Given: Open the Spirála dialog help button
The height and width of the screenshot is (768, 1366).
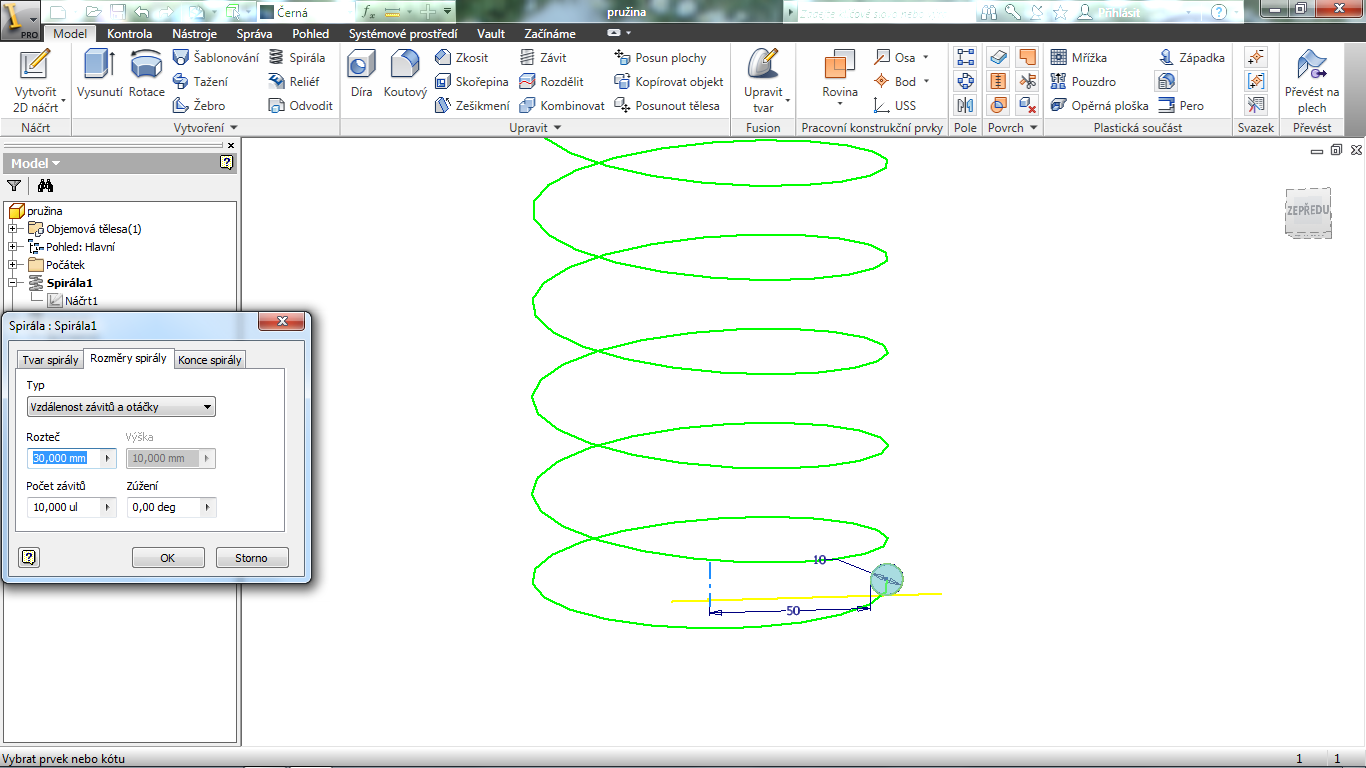Looking at the screenshot, I should [x=28, y=557].
